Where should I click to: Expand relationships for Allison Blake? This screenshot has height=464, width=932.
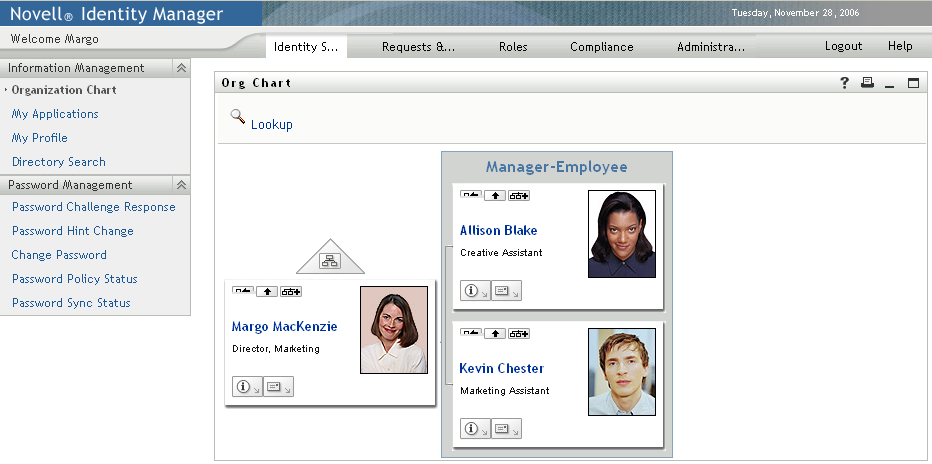click(x=518, y=195)
